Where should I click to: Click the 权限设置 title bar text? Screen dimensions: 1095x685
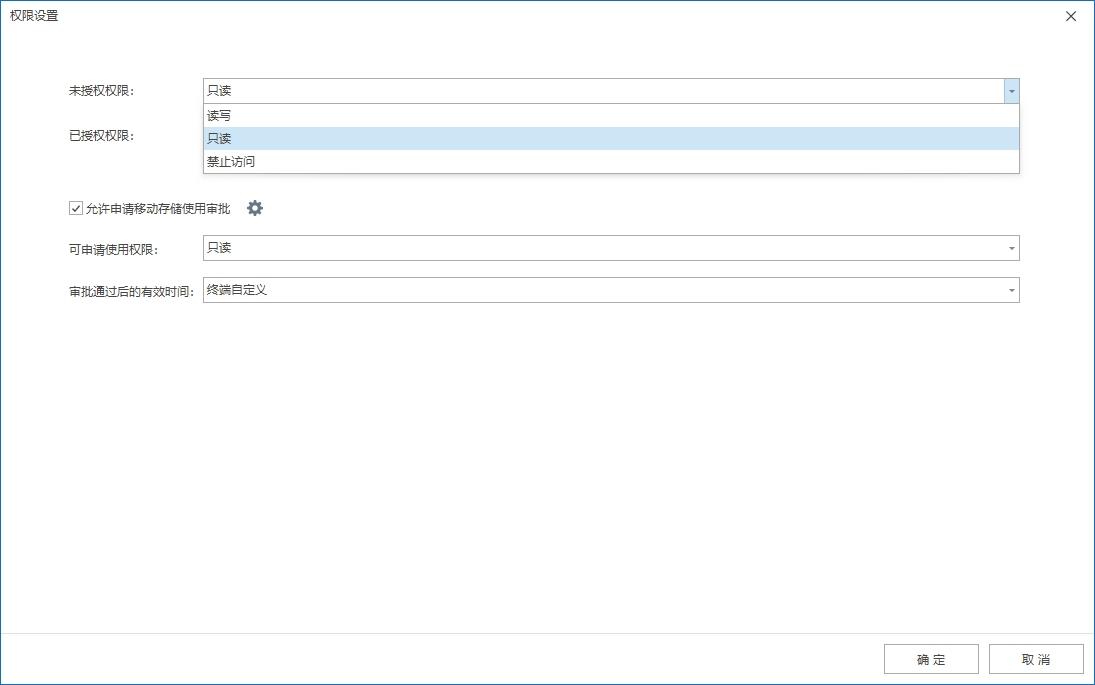[34, 16]
